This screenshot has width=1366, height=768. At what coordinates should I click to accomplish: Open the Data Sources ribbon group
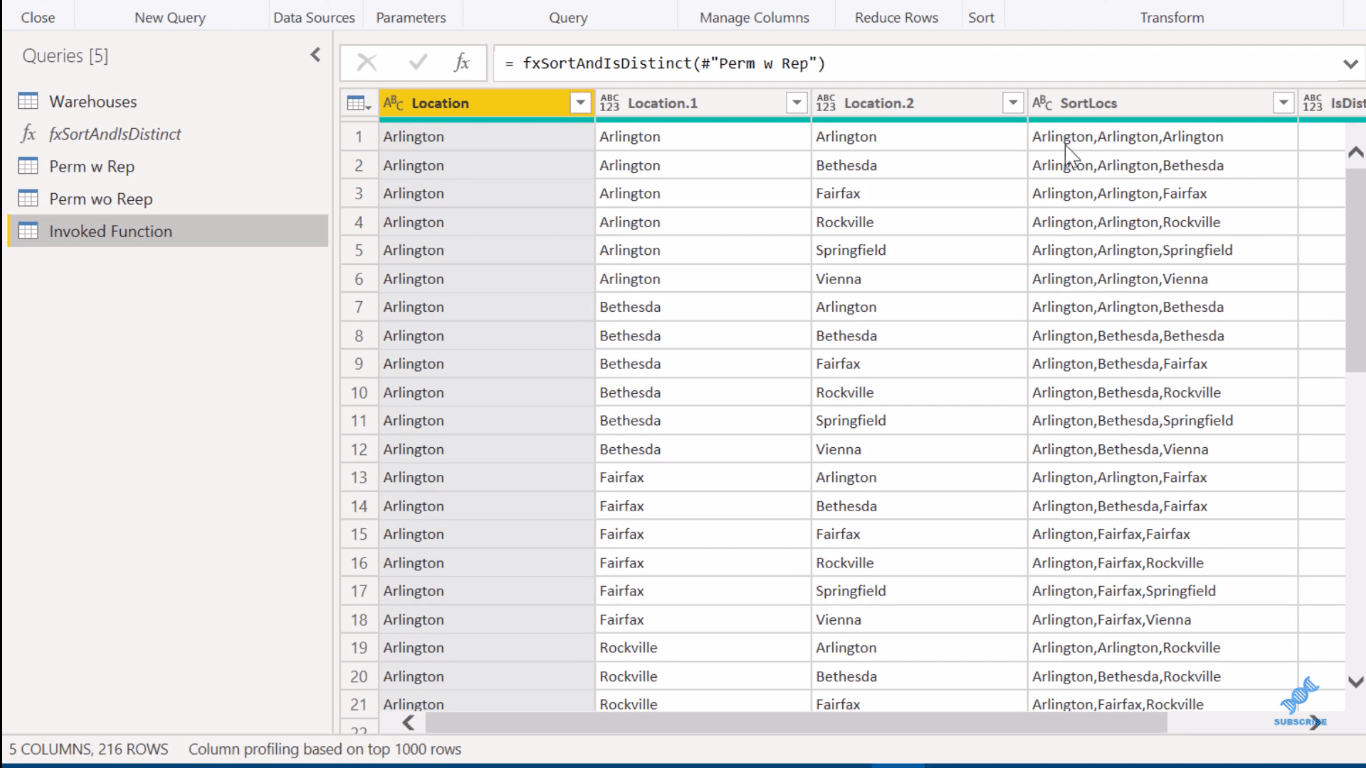click(x=314, y=17)
